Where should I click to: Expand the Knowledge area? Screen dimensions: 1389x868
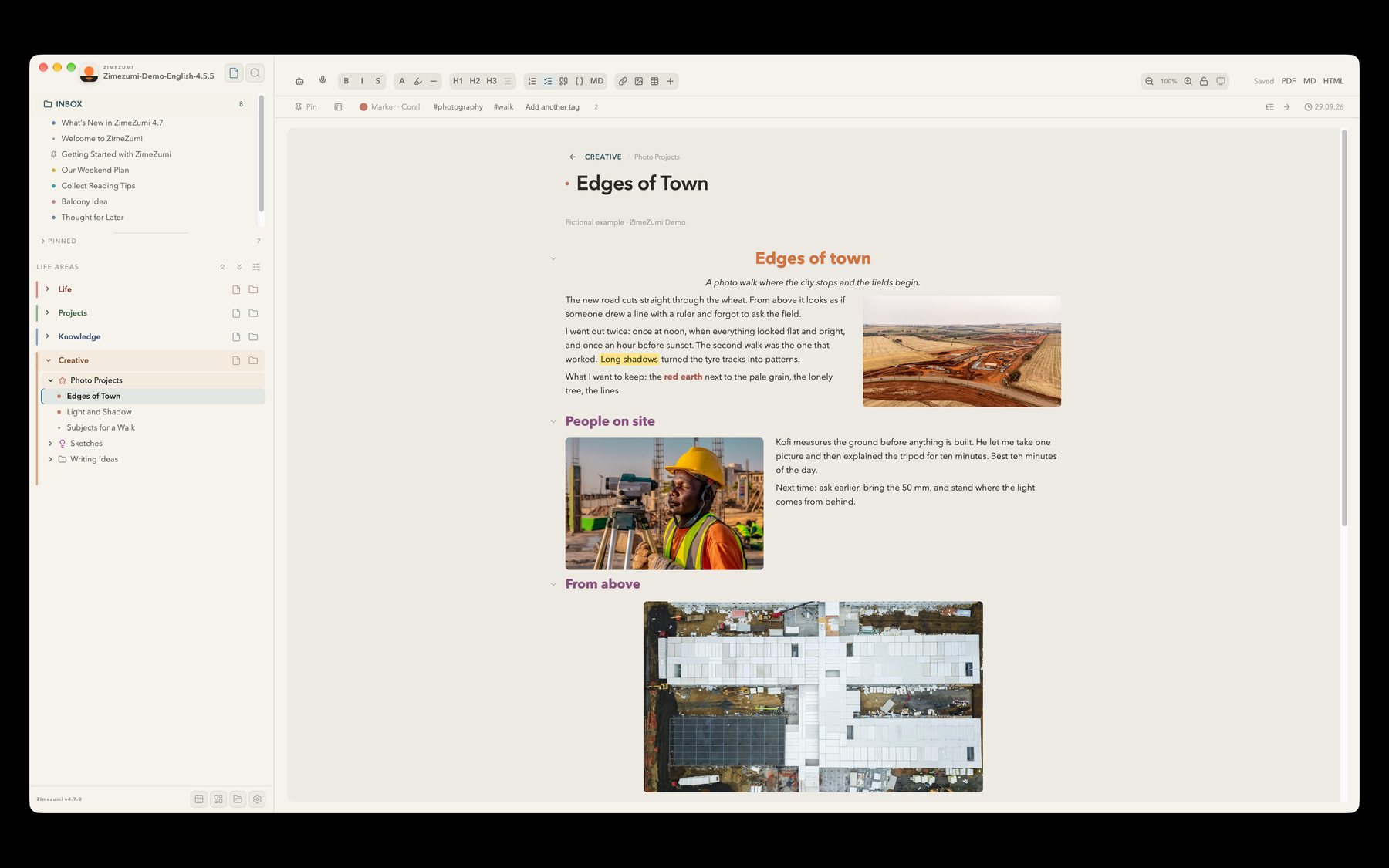[48, 336]
